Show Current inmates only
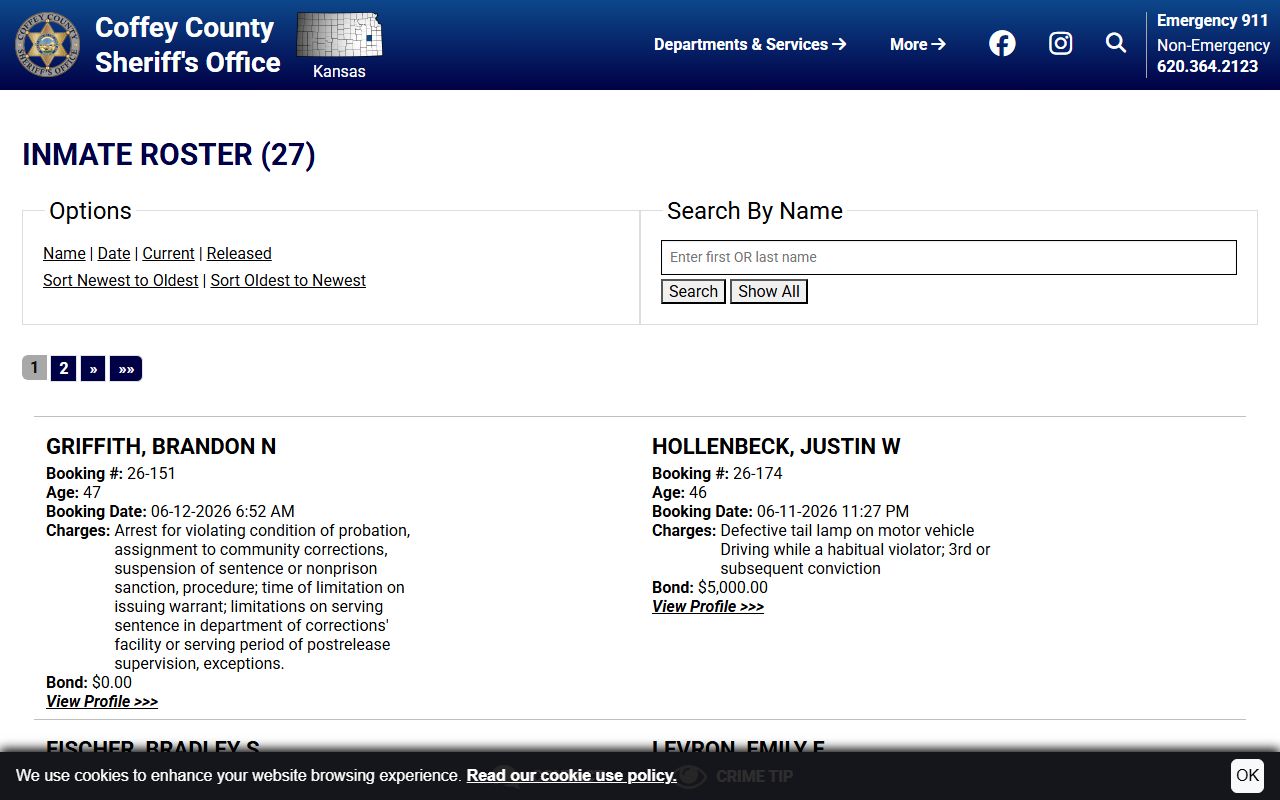Viewport: 1280px width, 800px height. coord(168,254)
